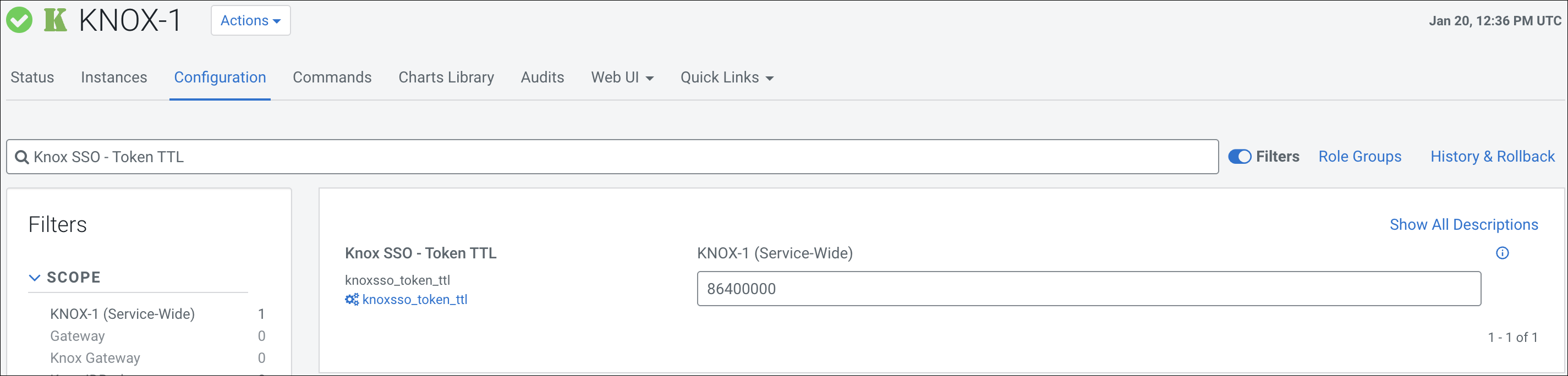Open the Actions dropdown

(250, 21)
